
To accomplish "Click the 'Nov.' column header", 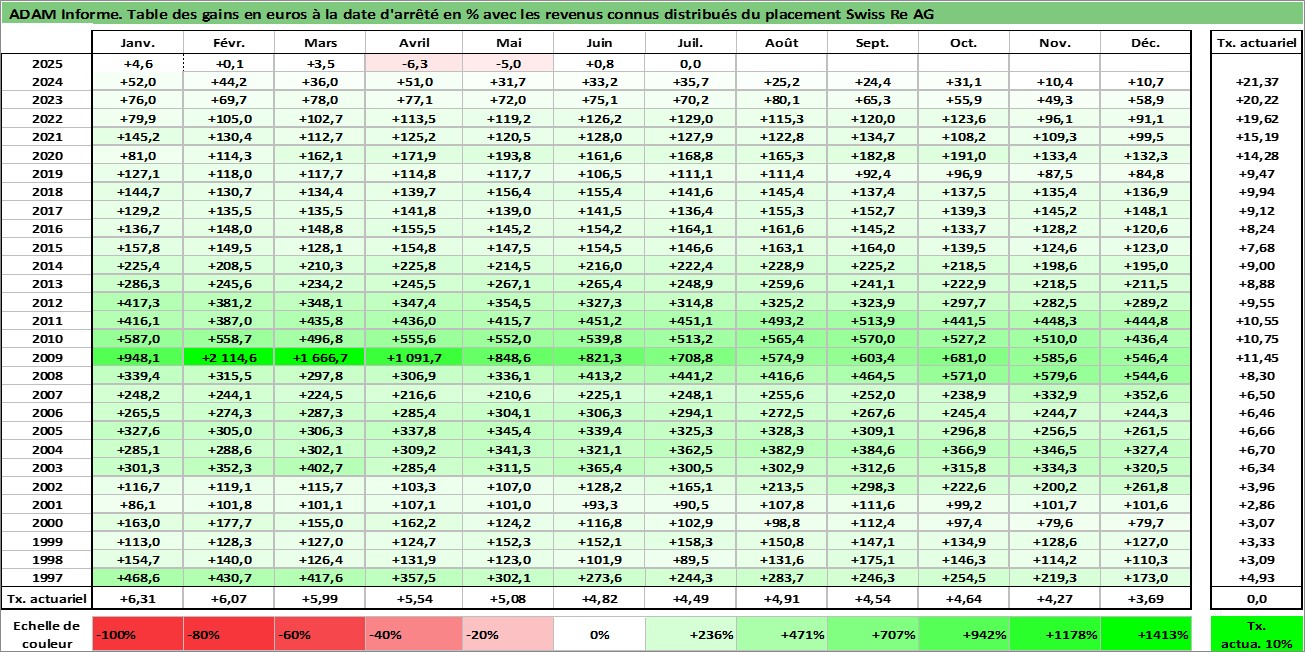I will (x=1055, y=43).
